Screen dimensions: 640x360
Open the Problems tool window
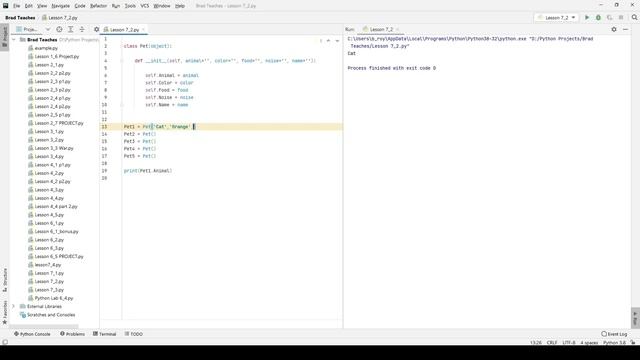pos(73,334)
